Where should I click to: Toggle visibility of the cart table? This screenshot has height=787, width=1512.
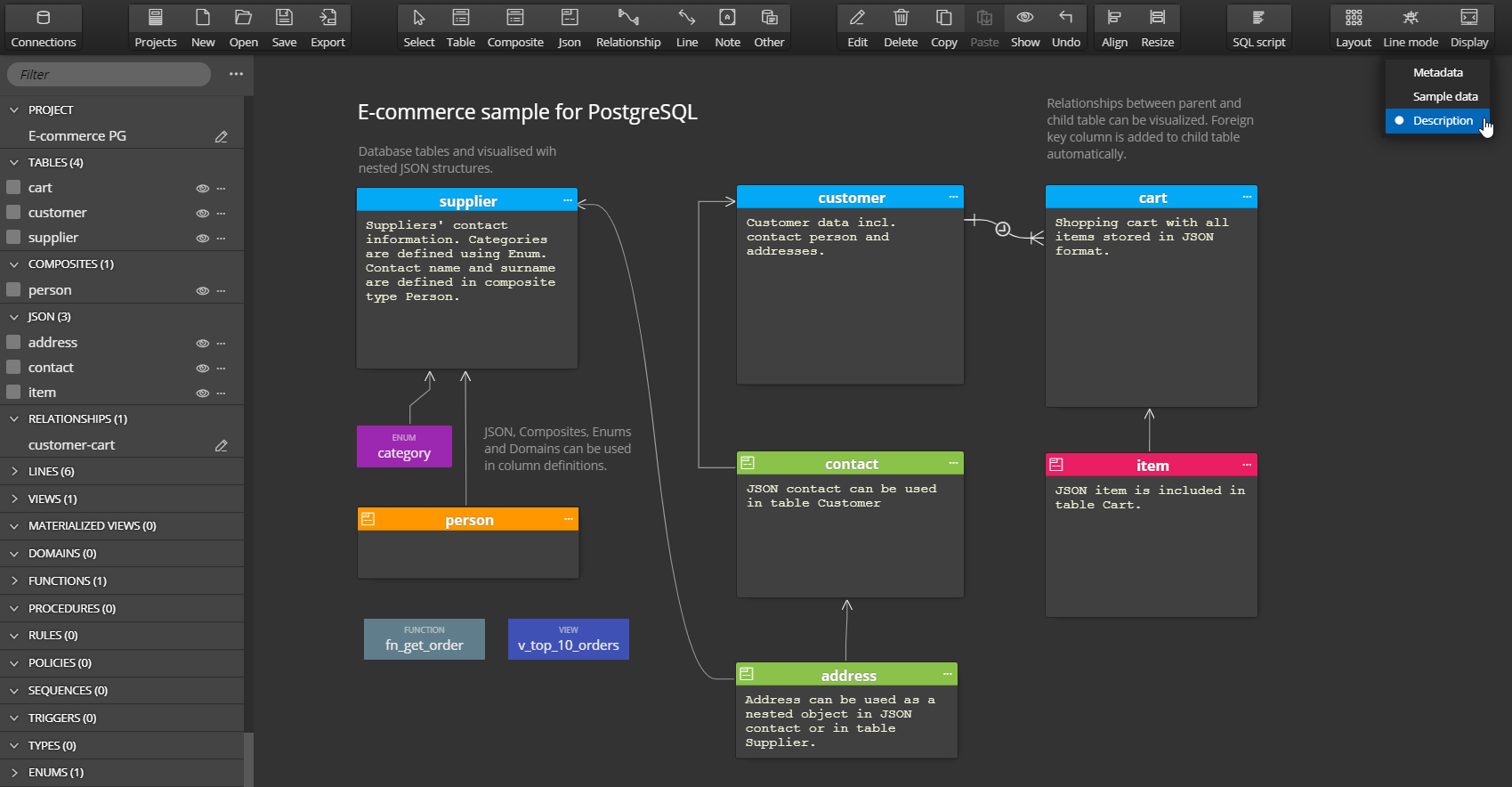coord(203,189)
